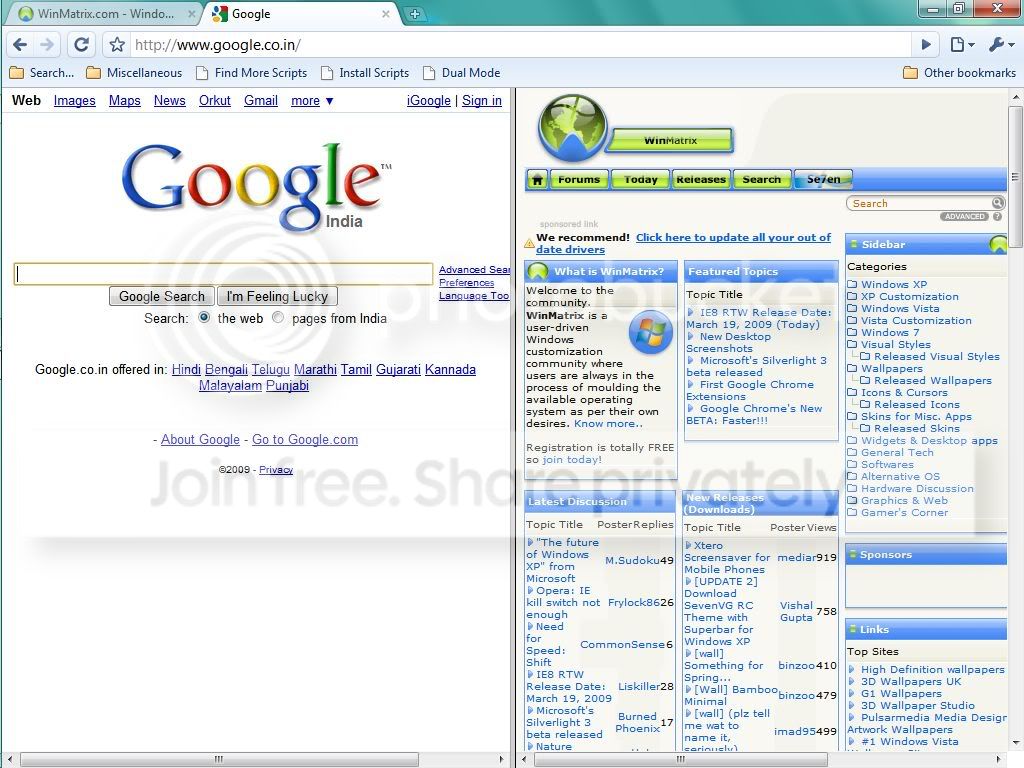Click the Windows logo in welcome box
The height and width of the screenshot is (768, 1024).
pos(651,332)
